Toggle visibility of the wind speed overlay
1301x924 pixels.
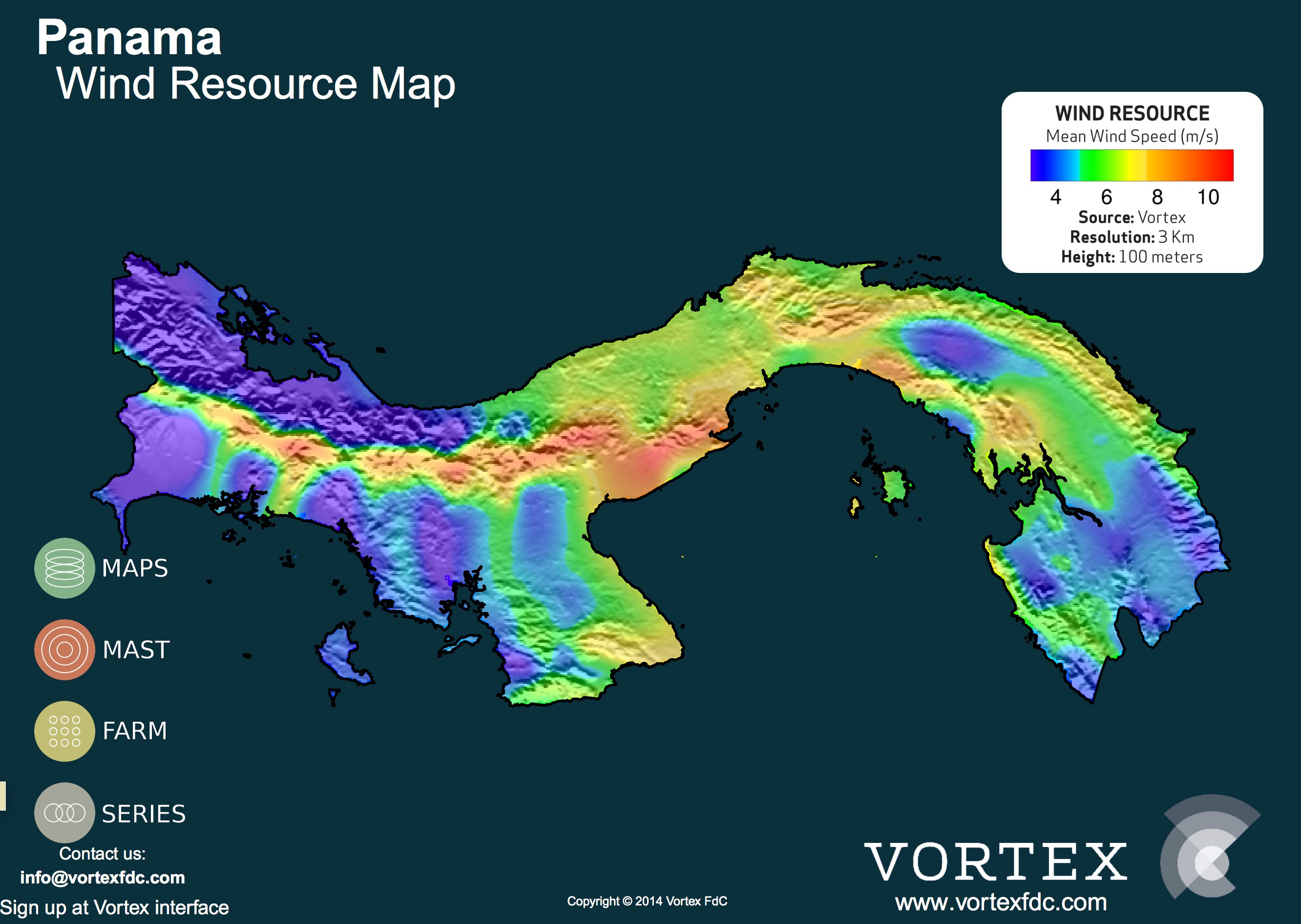[626, 455]
